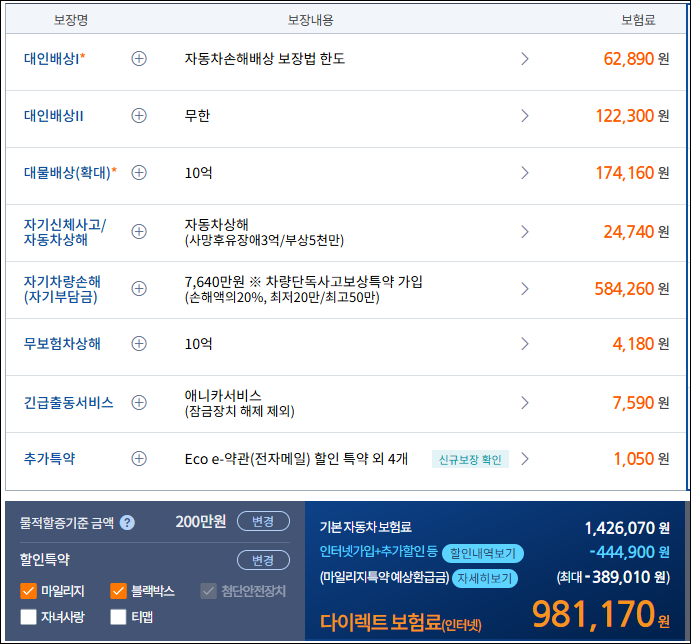Viewport: 691px width, 644px height.
Task: Click the 584,260 원 premium value
Action: point(632,289)
